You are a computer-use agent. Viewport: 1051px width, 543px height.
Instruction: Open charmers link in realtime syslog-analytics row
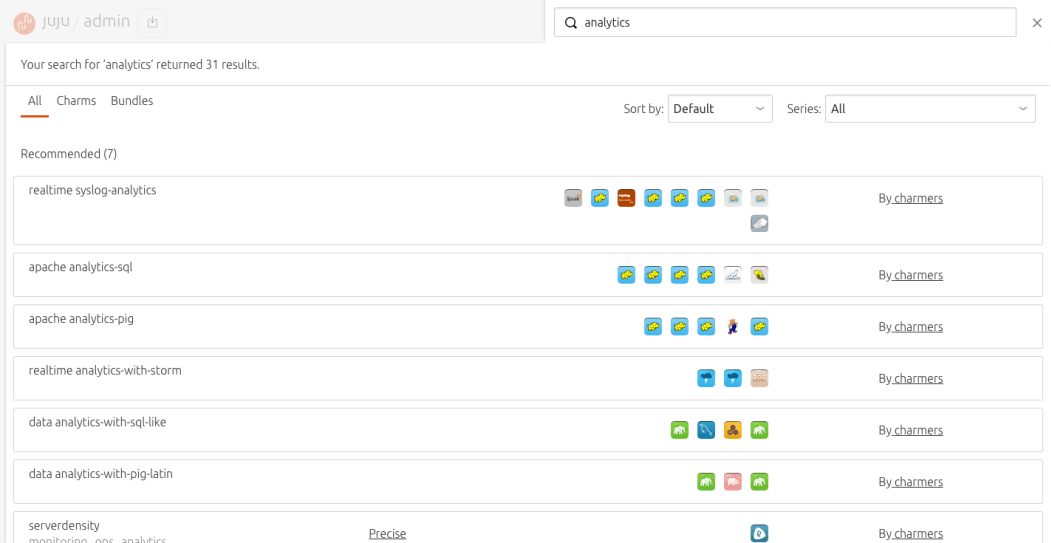[918, 198]
